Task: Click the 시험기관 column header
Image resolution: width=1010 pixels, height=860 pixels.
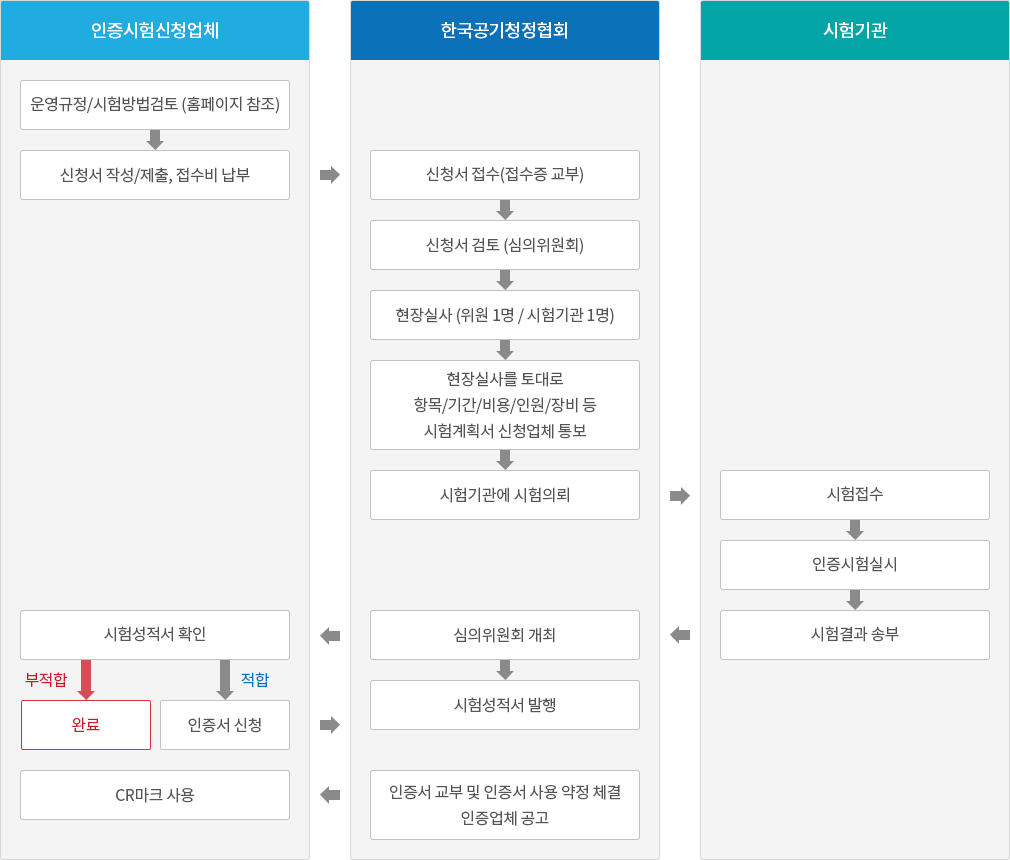Action: (855, 30)
